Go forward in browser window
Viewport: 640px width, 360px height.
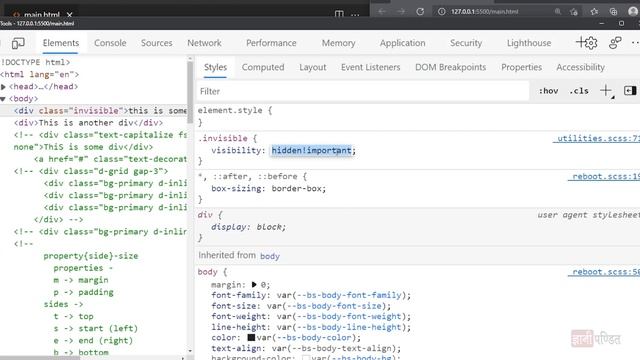pos(401,11)
